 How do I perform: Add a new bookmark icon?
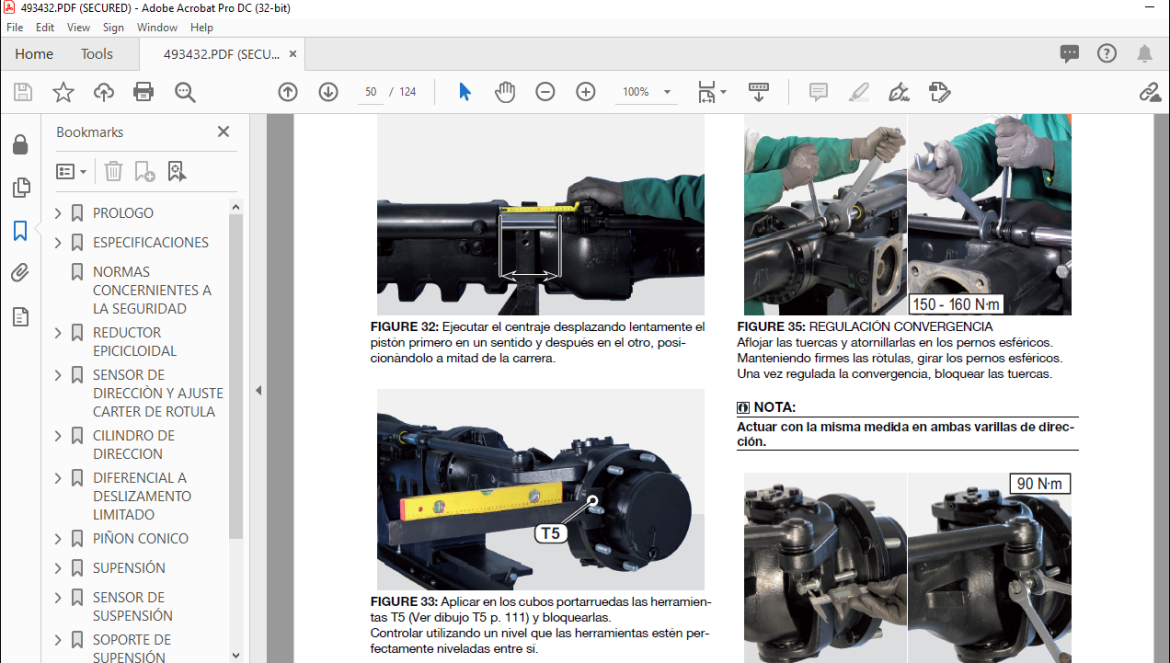[x=145, y=172]
